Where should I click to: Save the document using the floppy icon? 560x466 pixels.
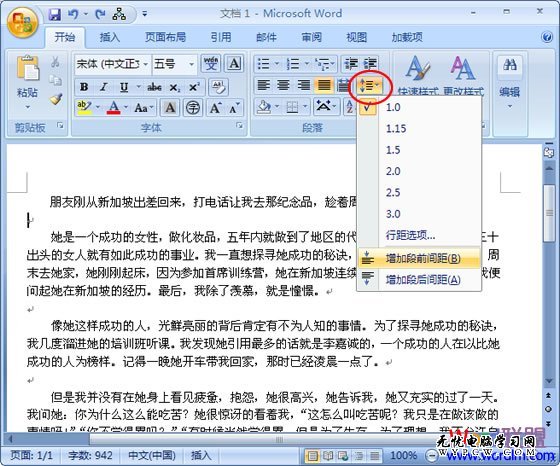click(55, 14)
